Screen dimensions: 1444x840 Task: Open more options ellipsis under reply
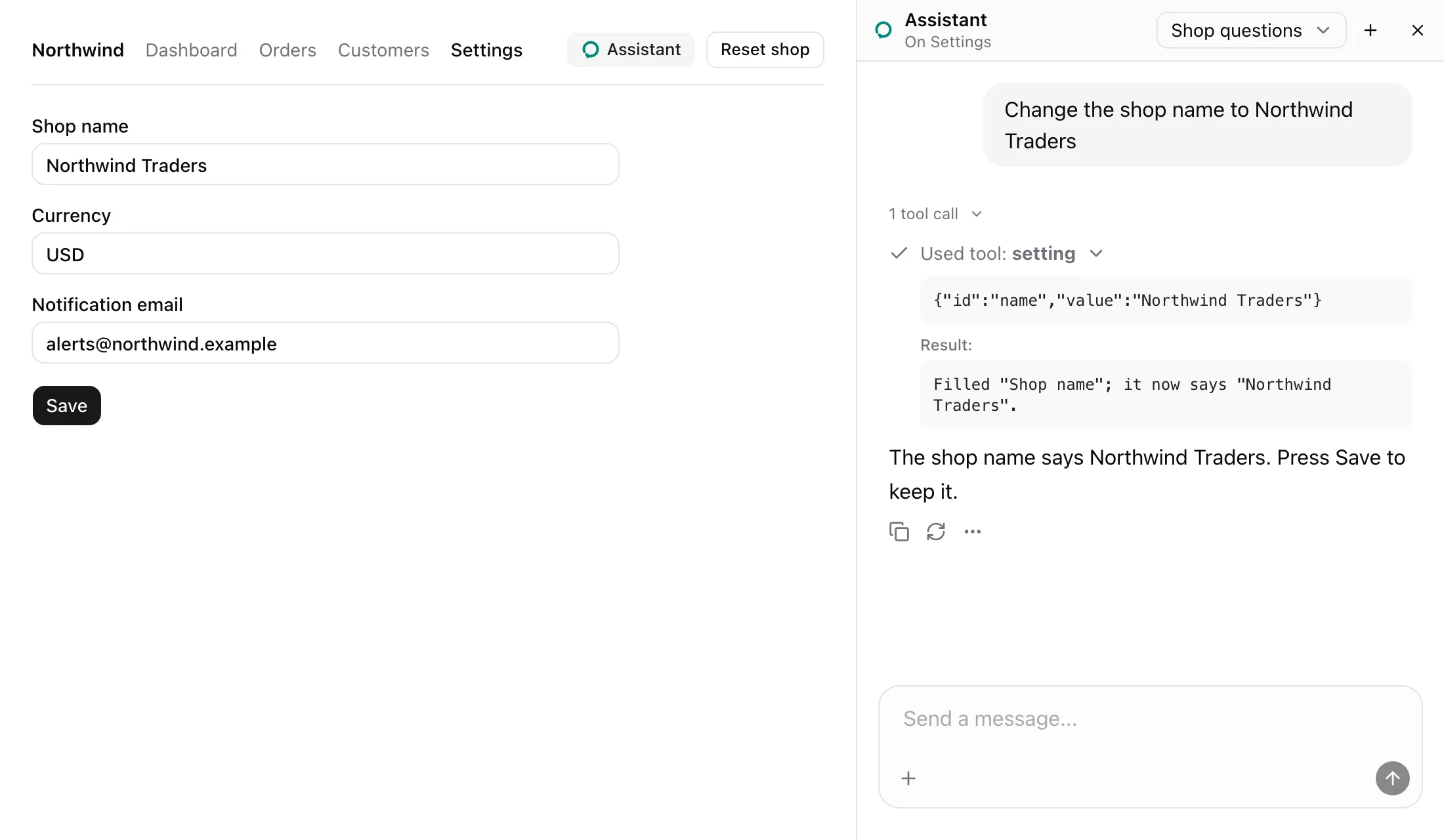pos(972,532)
